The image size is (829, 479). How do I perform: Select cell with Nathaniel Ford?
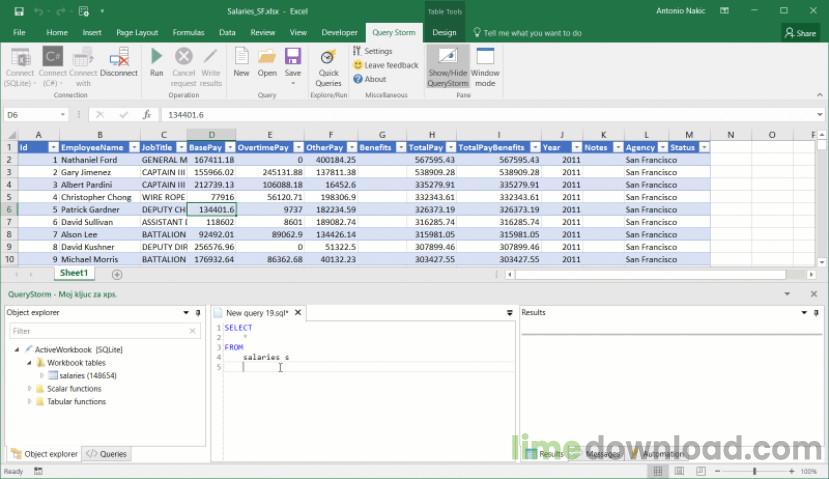click(99, 160)
